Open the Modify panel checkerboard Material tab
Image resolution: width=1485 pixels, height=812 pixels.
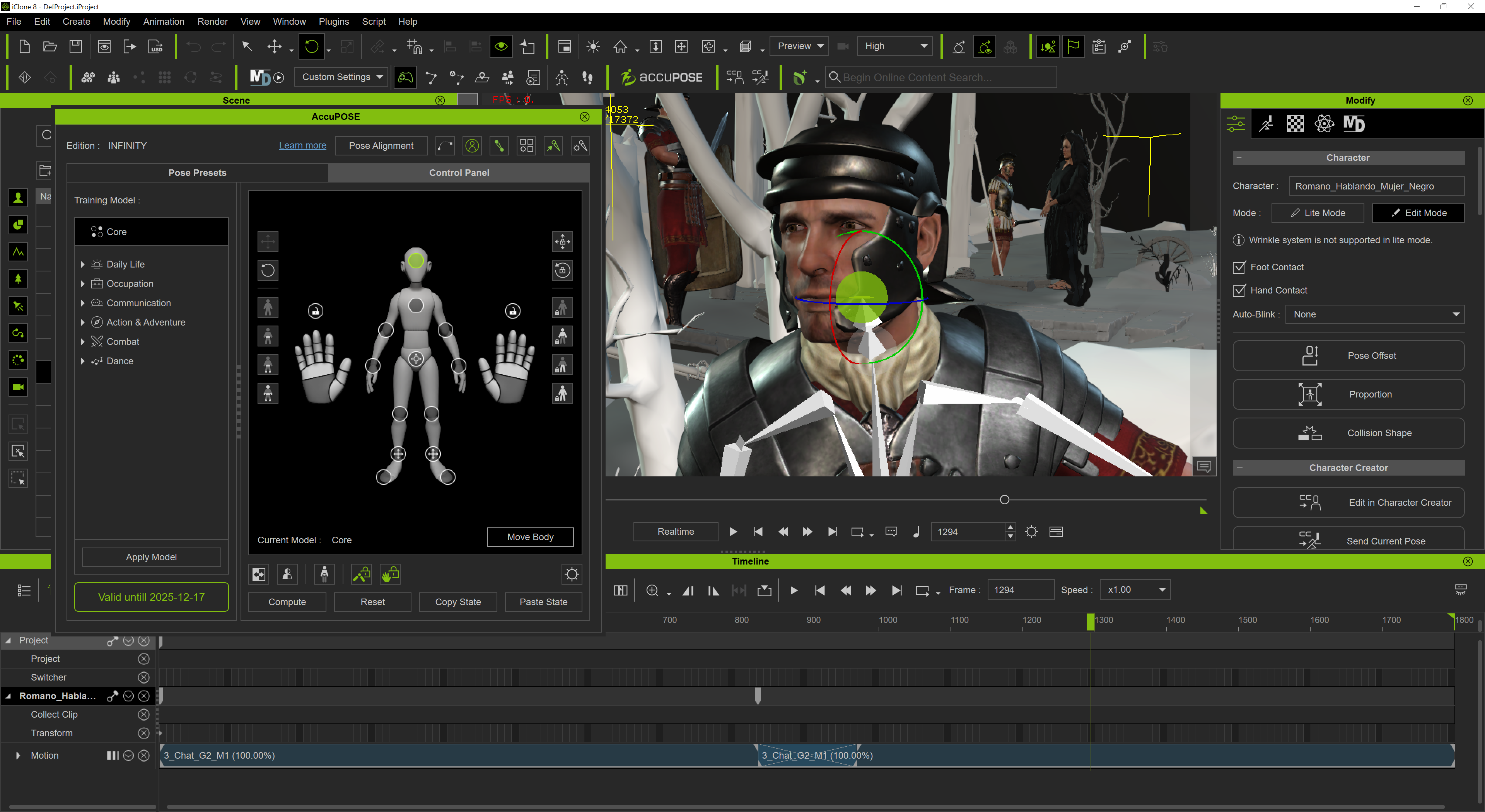click(x=1295, y=124)
